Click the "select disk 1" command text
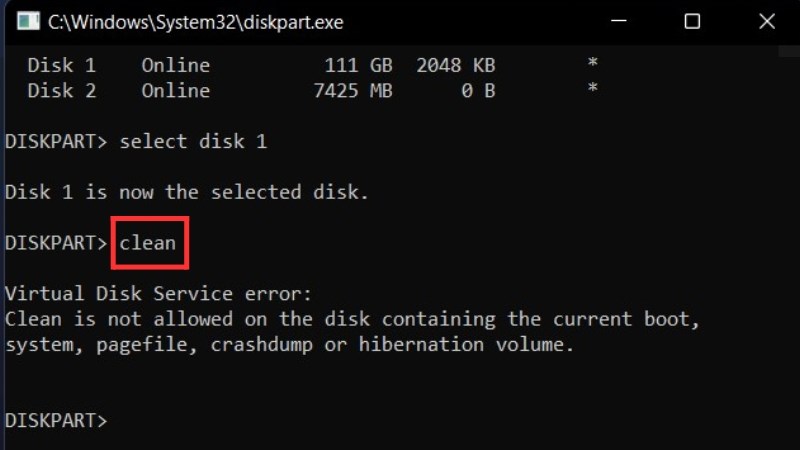 [193, 142]
